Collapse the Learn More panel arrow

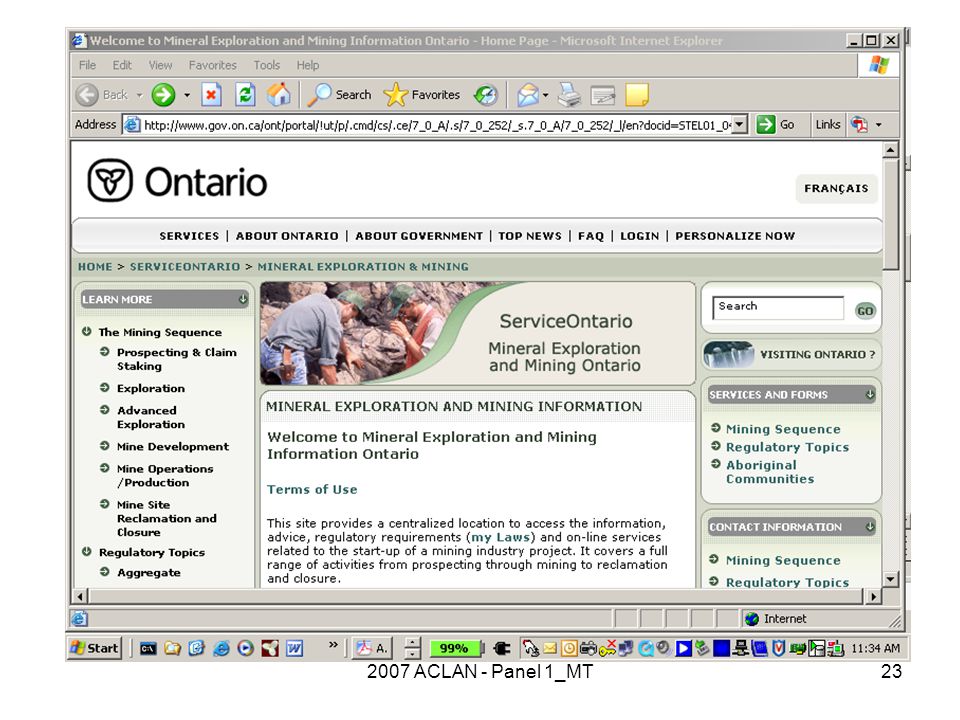pyautogui.click(x=243, y=299)
